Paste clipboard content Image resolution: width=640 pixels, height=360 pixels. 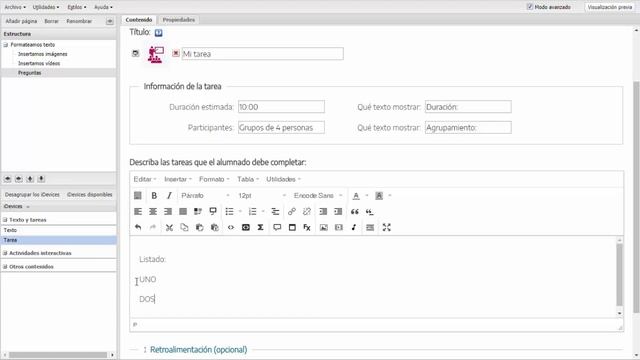(x=199, y=227)
